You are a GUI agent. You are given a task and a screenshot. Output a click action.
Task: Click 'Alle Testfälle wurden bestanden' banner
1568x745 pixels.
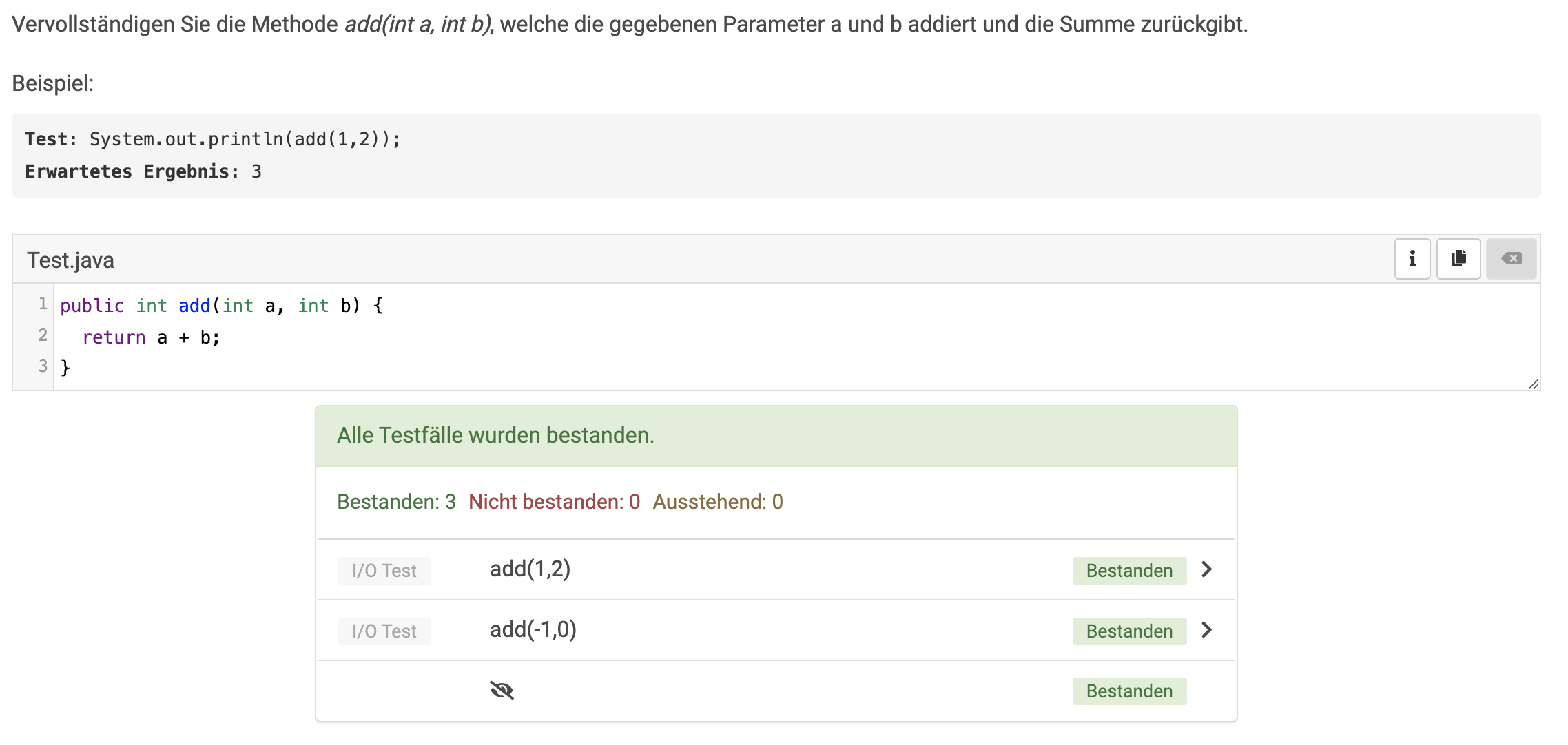click(x=776, y=436)
